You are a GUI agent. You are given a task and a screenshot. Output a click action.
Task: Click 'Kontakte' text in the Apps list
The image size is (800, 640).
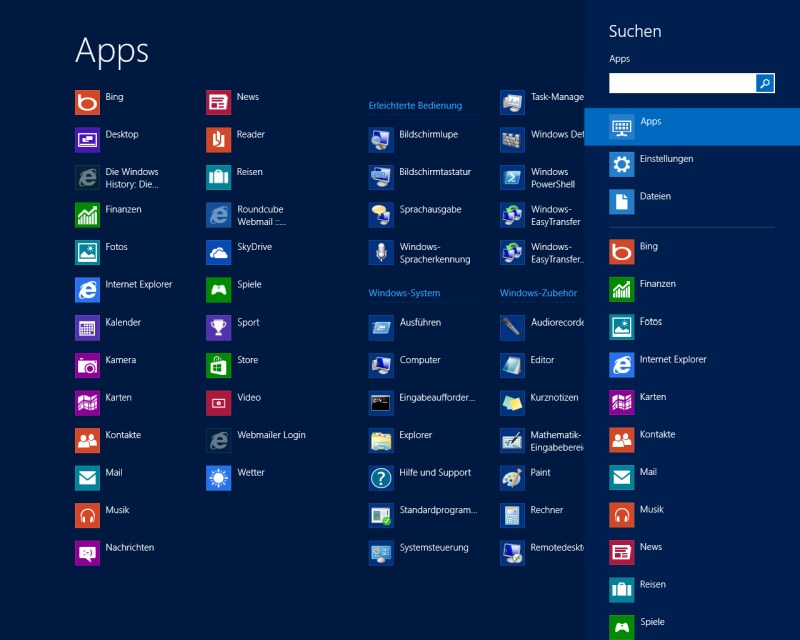[123, 435]
